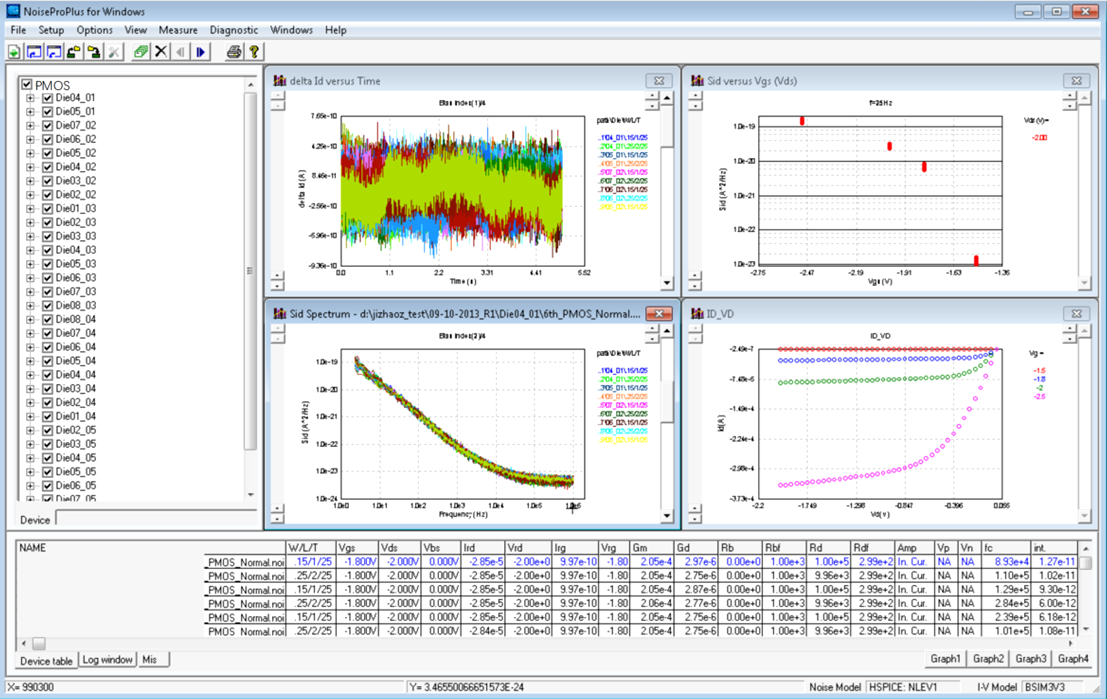
Task: Click the Graph2 button
Action: click(988, 659)
